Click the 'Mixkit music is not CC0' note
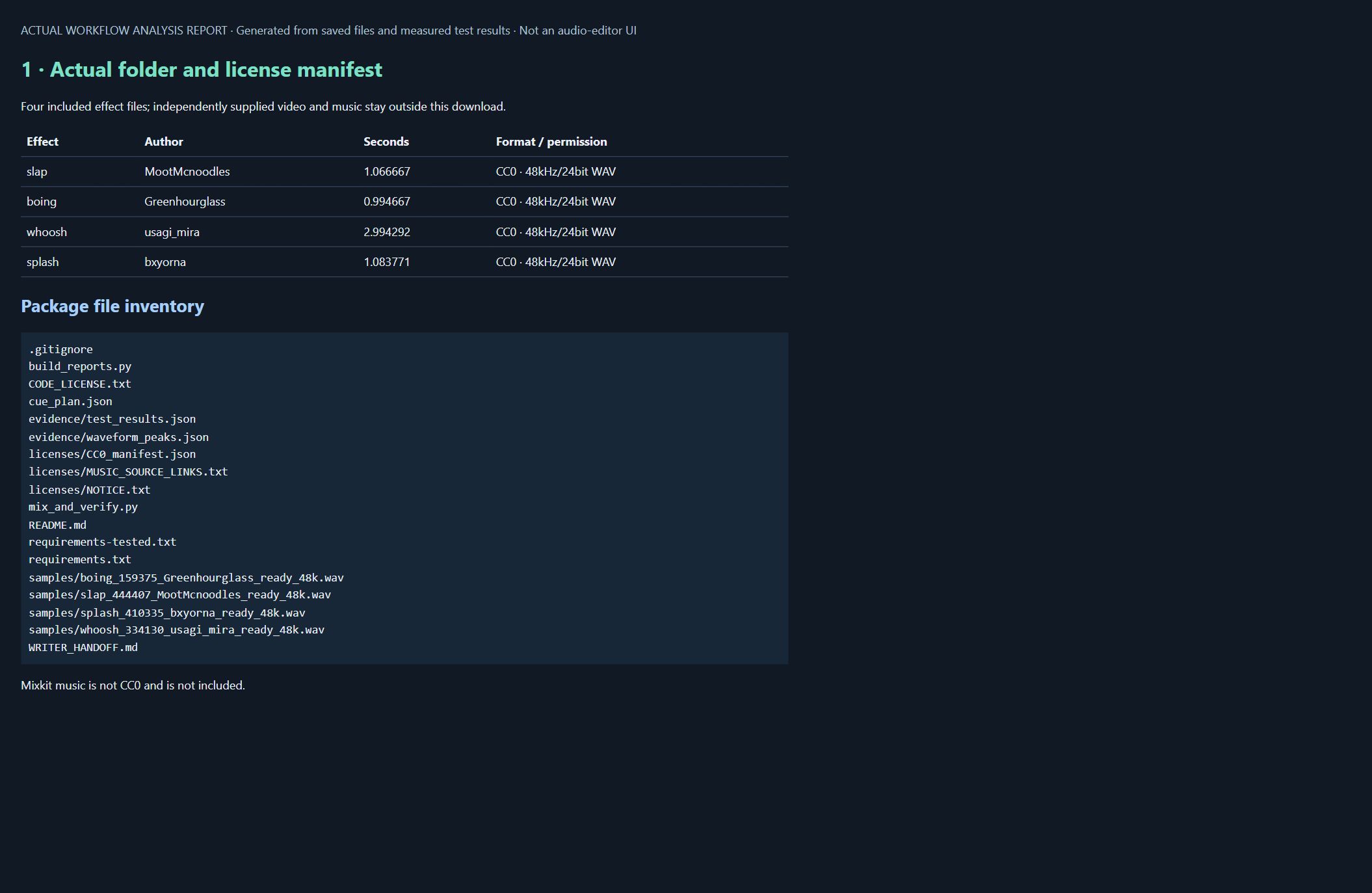 click(133, 686)
